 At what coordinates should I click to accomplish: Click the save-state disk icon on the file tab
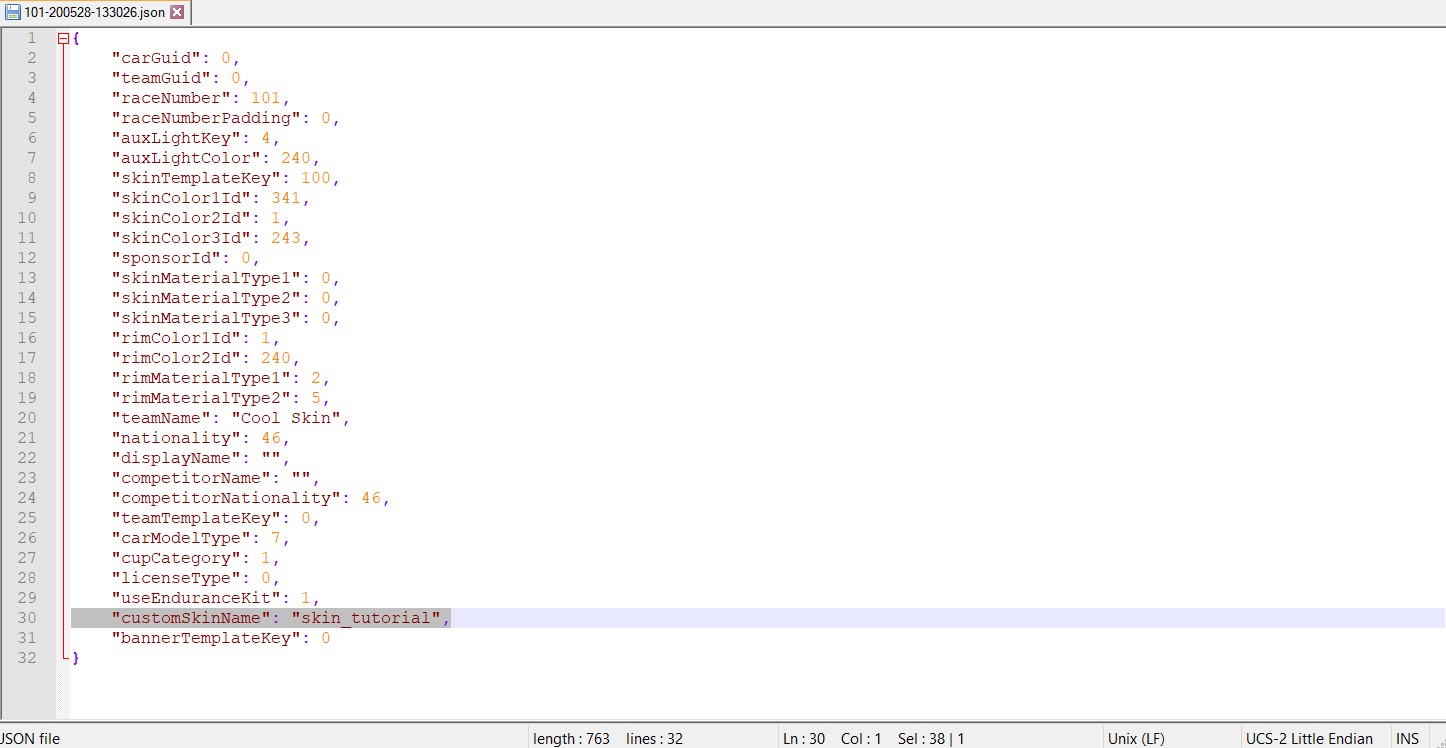tap(13, 13)
